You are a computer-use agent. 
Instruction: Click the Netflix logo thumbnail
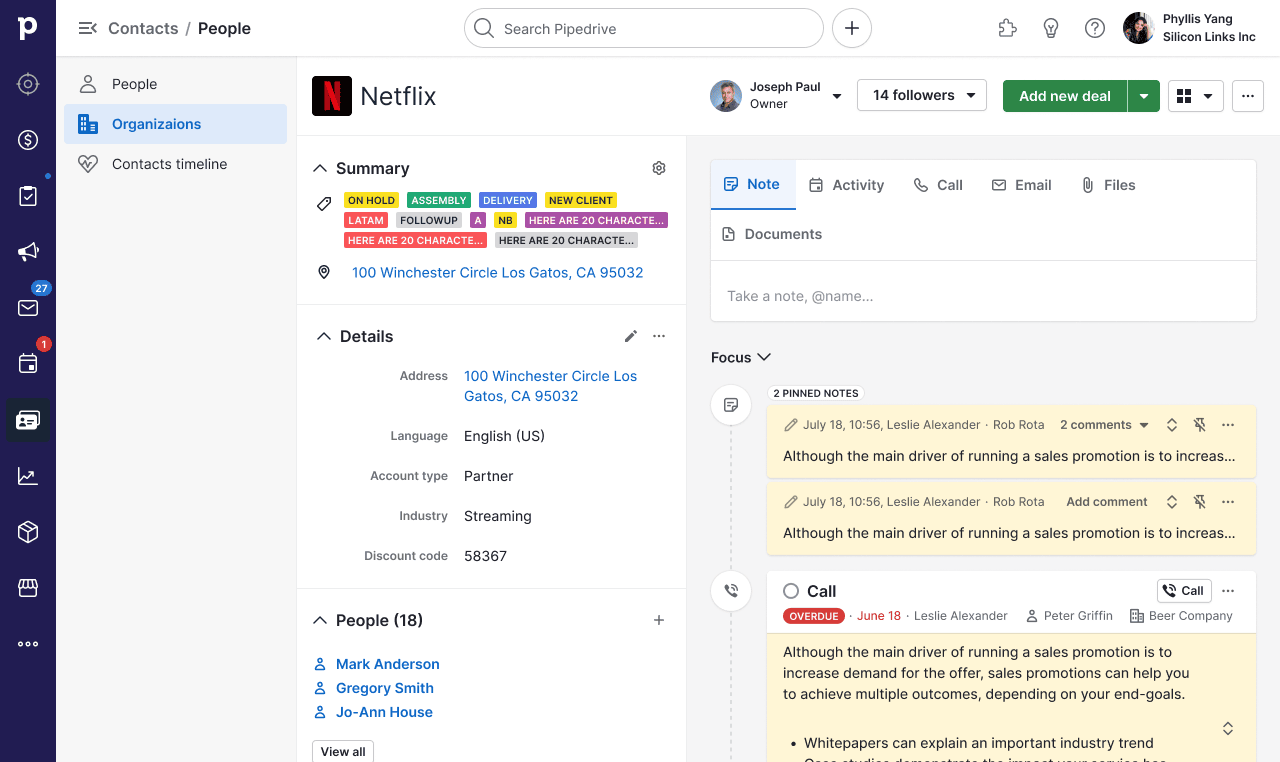point(332,96)
